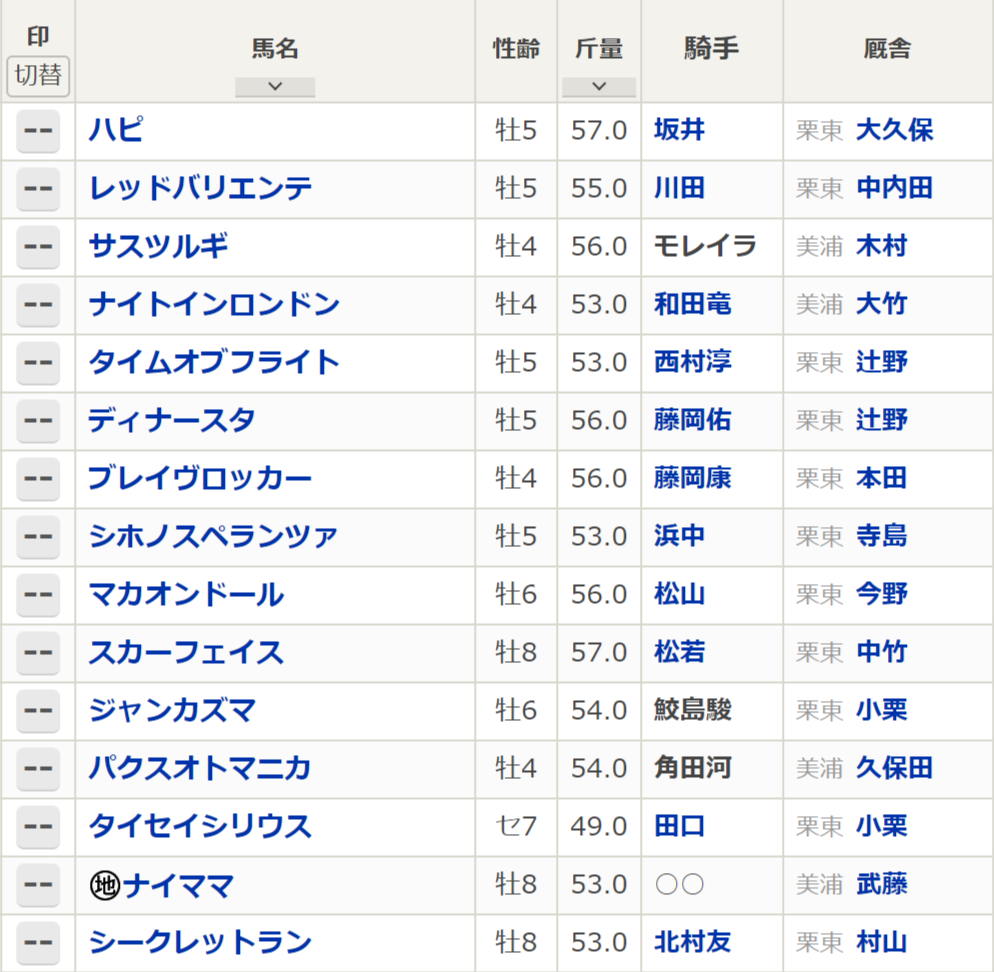Click the 切替 mark switch button

[38, 75]
